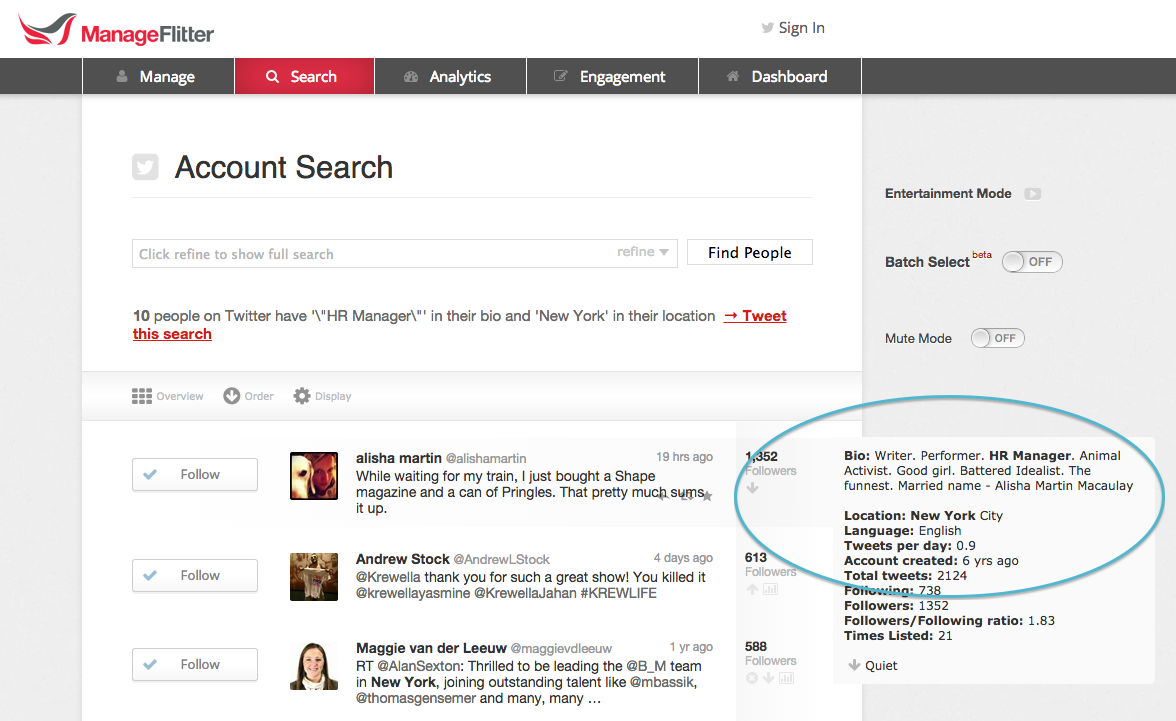Open the @B_M mention
Image resolution: width=1176 pixels, height=721 pixels.
(x=646, y=666)
